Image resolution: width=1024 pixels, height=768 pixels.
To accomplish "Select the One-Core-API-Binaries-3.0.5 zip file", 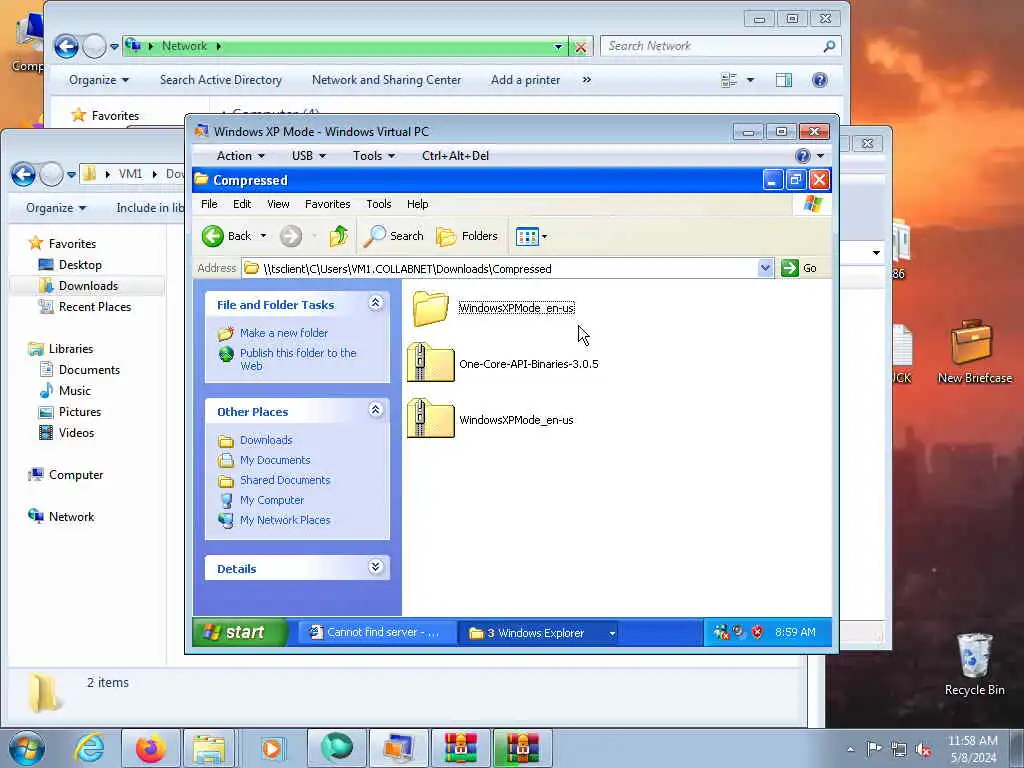I will coord(503,364).
